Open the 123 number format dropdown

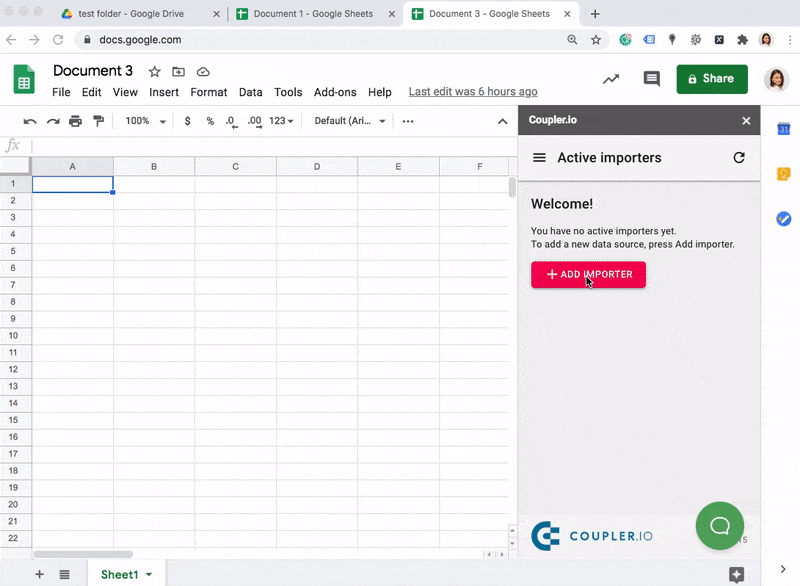pyautogui.click(x=280, y=120)
